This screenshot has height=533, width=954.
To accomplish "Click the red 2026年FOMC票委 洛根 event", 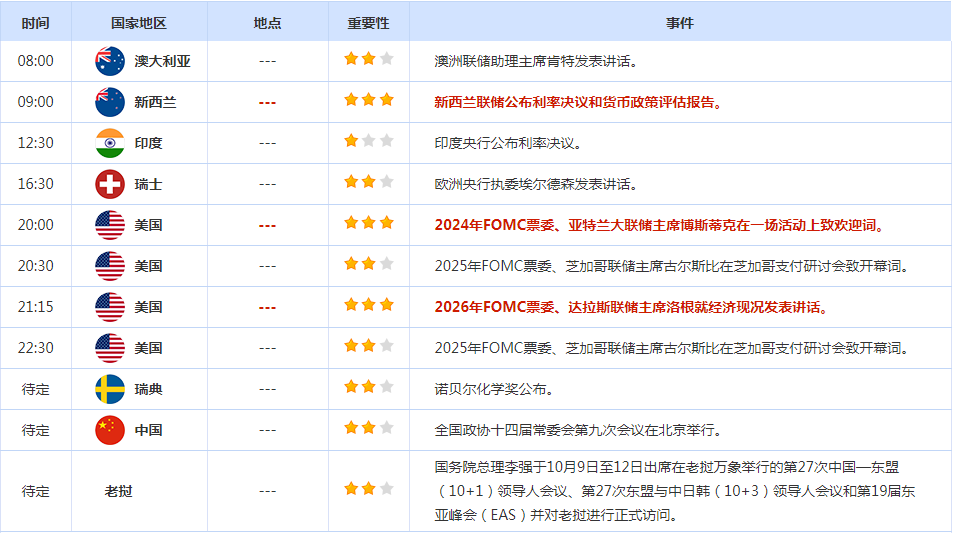I will point(632,307).
